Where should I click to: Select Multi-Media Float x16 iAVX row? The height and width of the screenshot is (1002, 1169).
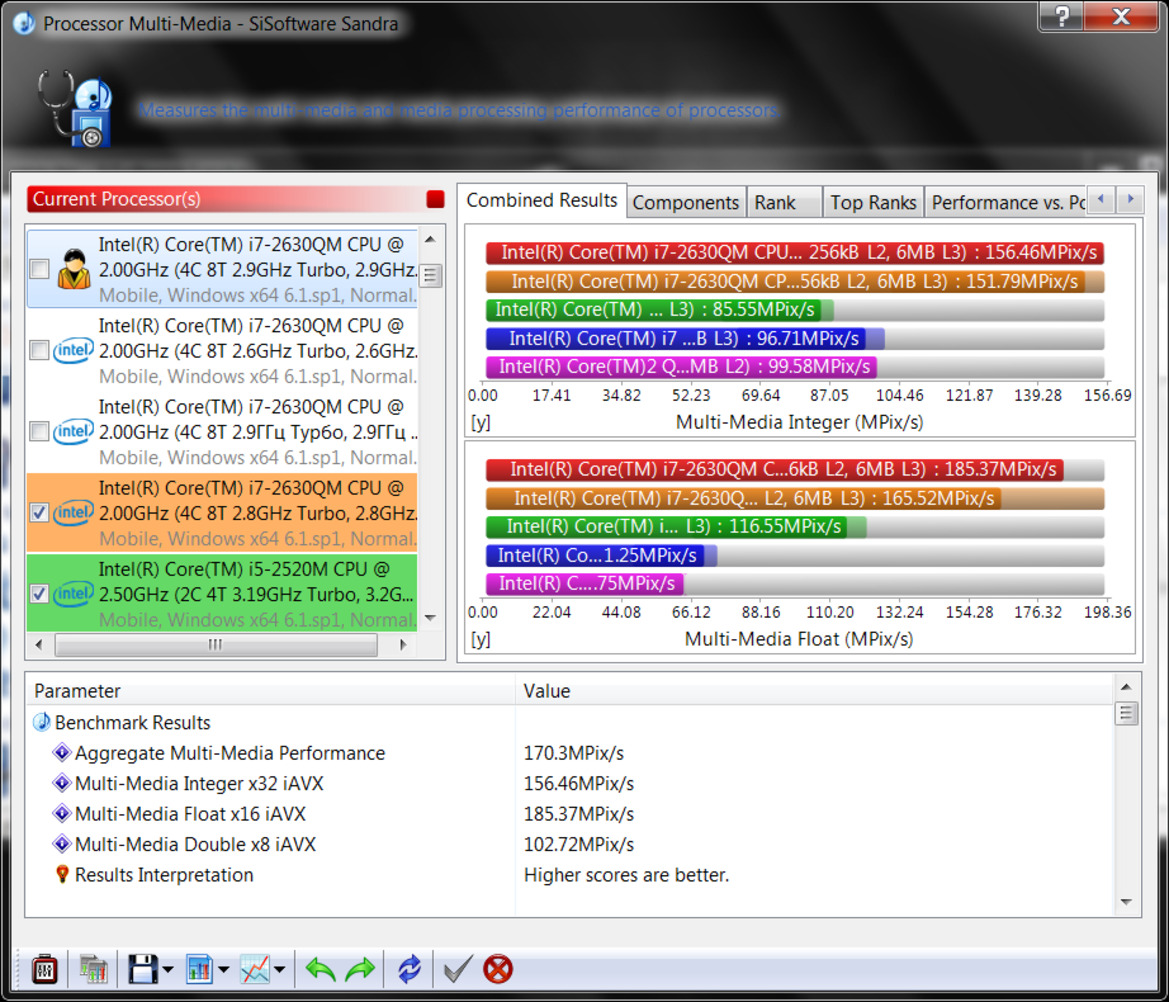pyautogui.click(x=569, y=813)
